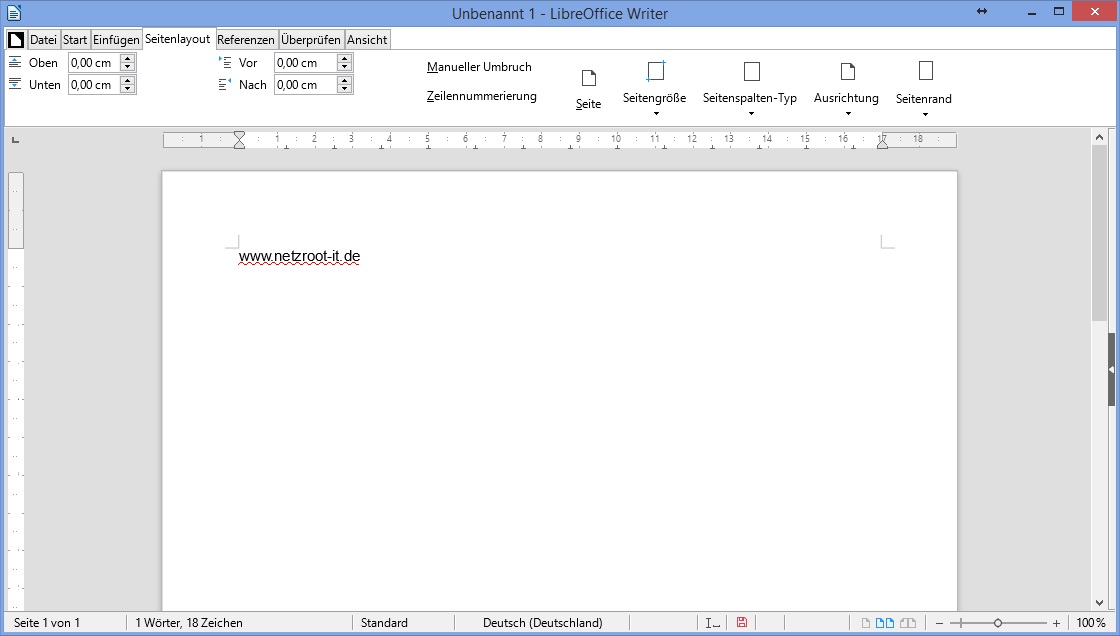This screenshot has width=1120, height=636.
Task: Increase the Unten spacing value
Action: coord(128,80)
